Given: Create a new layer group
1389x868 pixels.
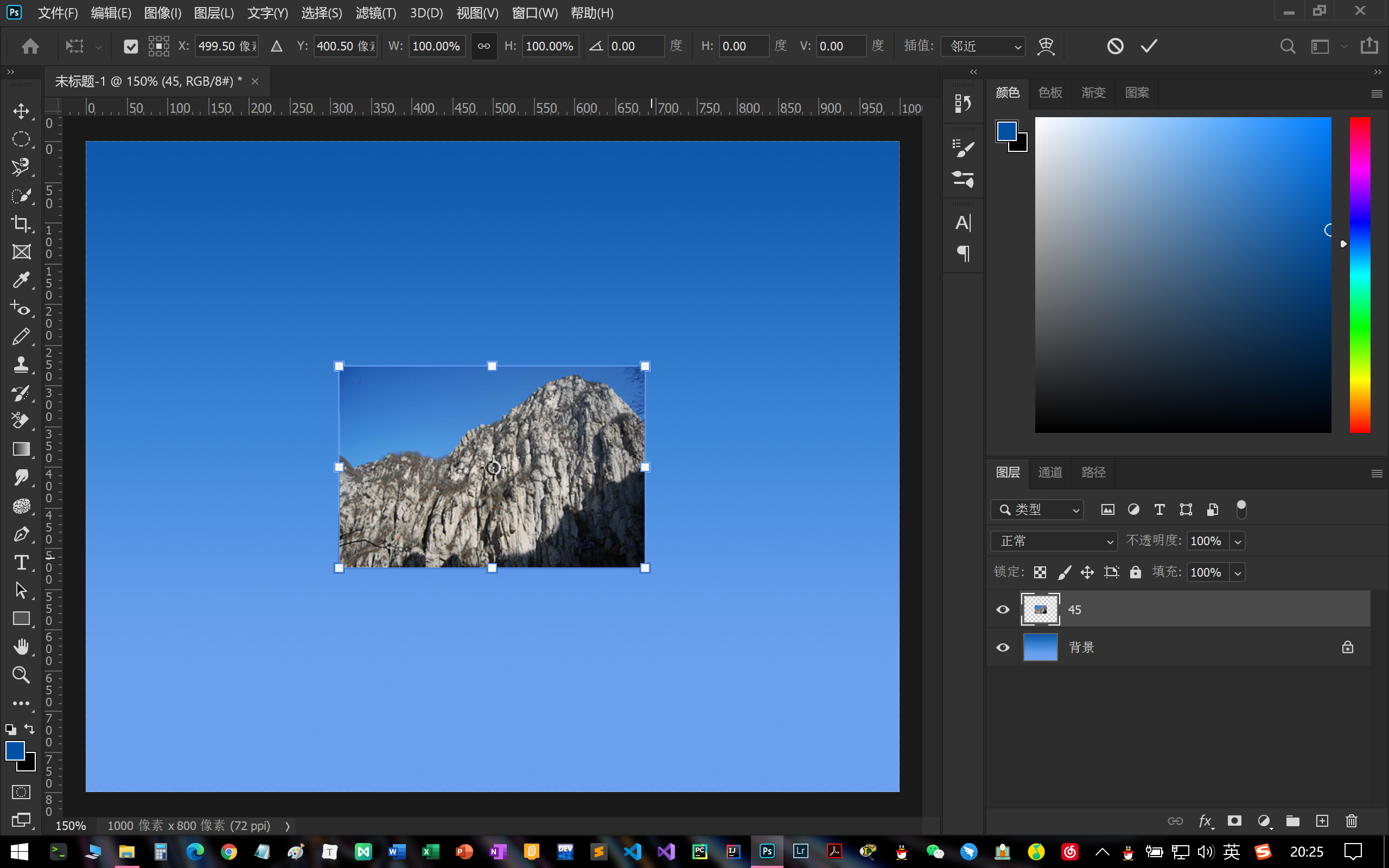Looking at the screenshot, I should [1292, 821].
